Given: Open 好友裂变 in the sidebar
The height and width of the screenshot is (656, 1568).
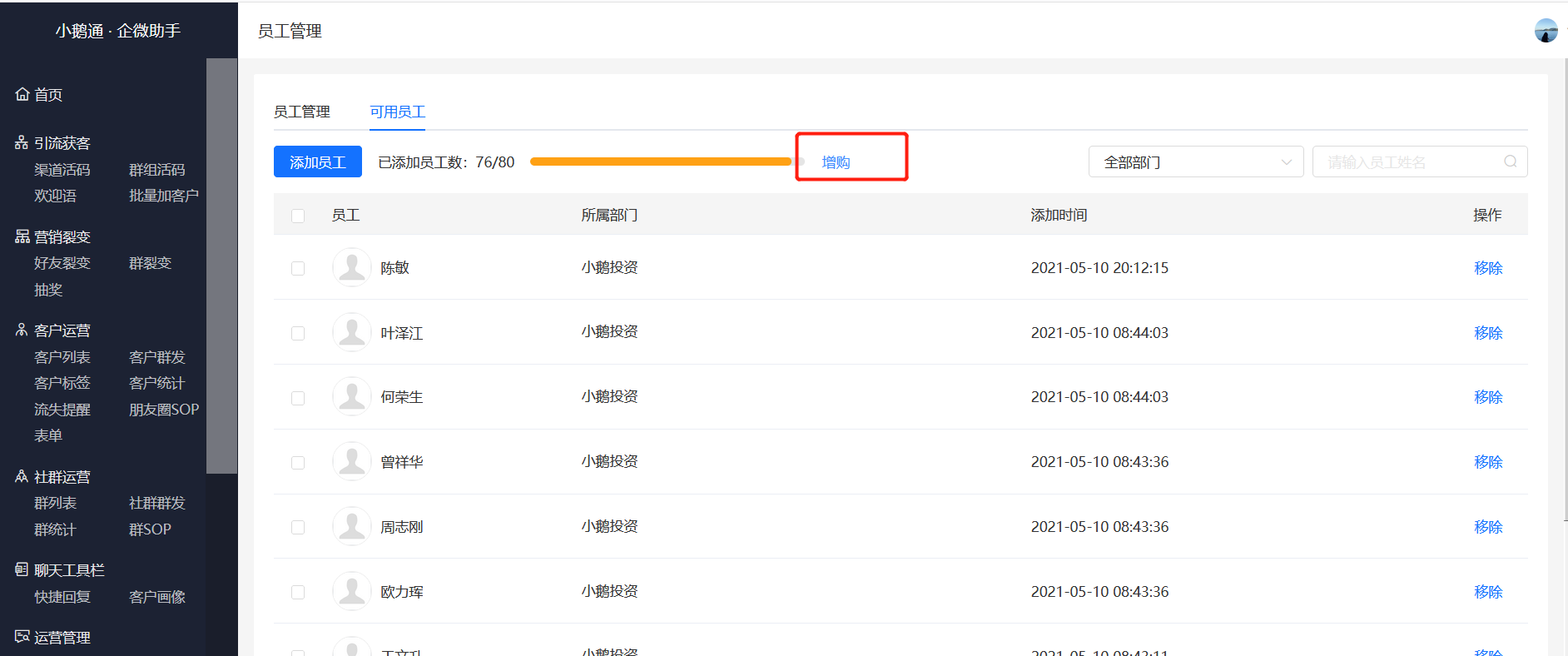Looking at the screenshot, I should (x=62, y=262).
